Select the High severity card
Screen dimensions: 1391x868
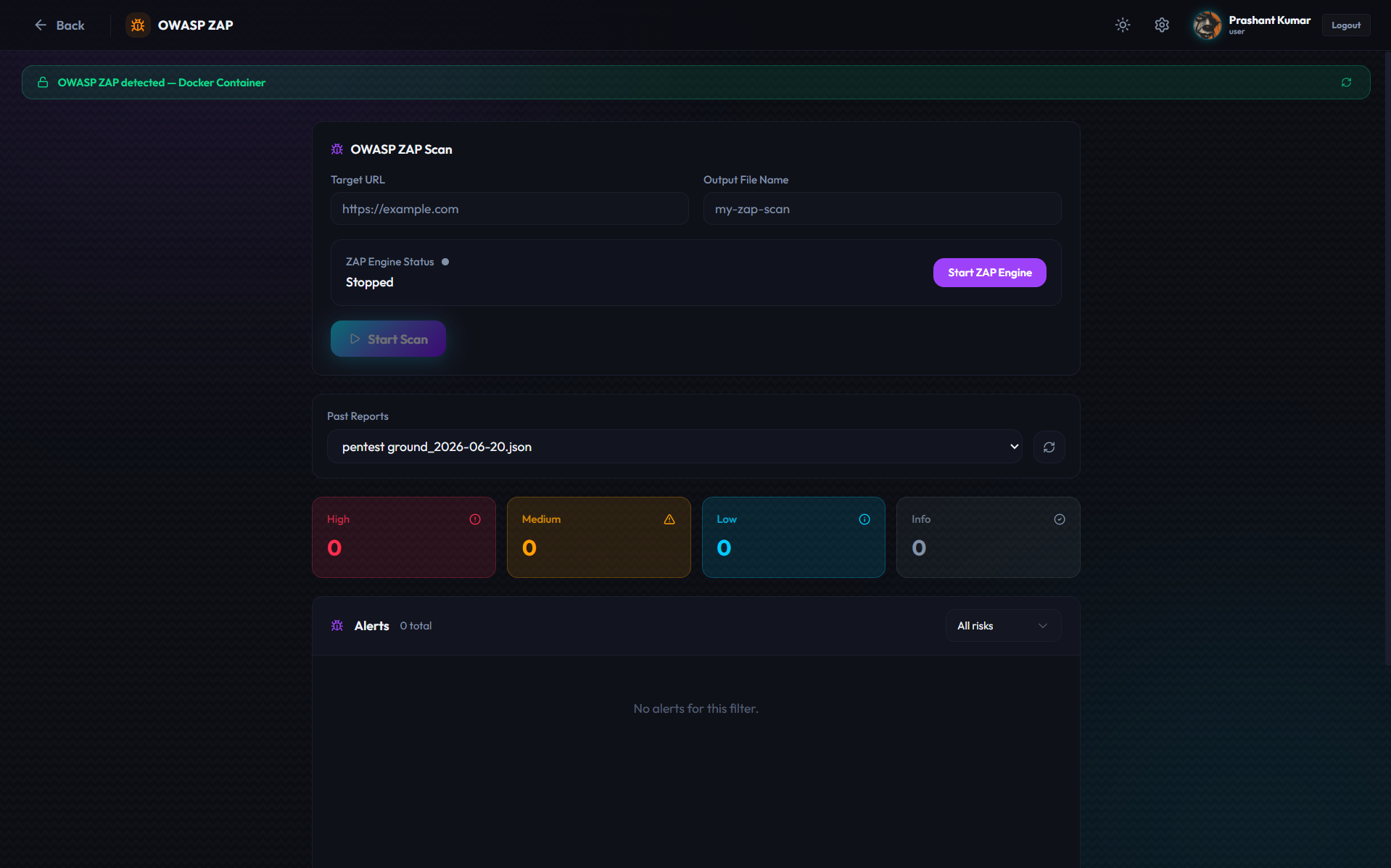click(x=404, y=537)
